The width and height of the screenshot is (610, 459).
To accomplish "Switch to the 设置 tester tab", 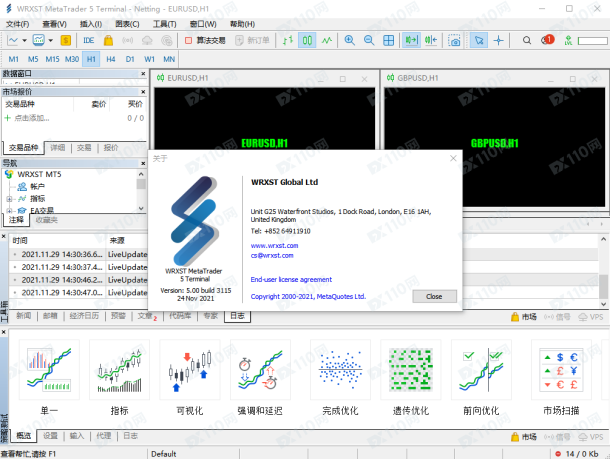I will tap(50, 436).
